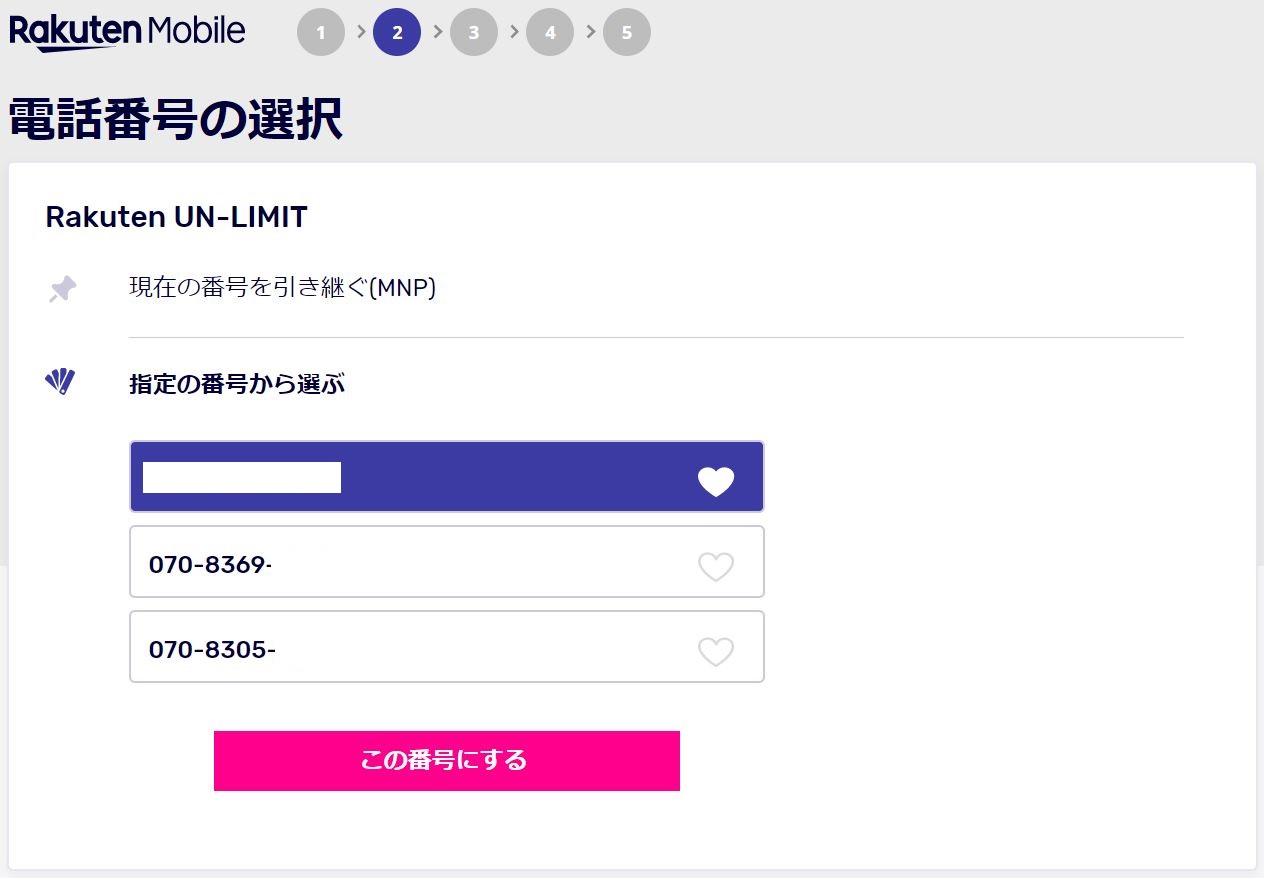Click the active step 2 circle

(397, 32)
